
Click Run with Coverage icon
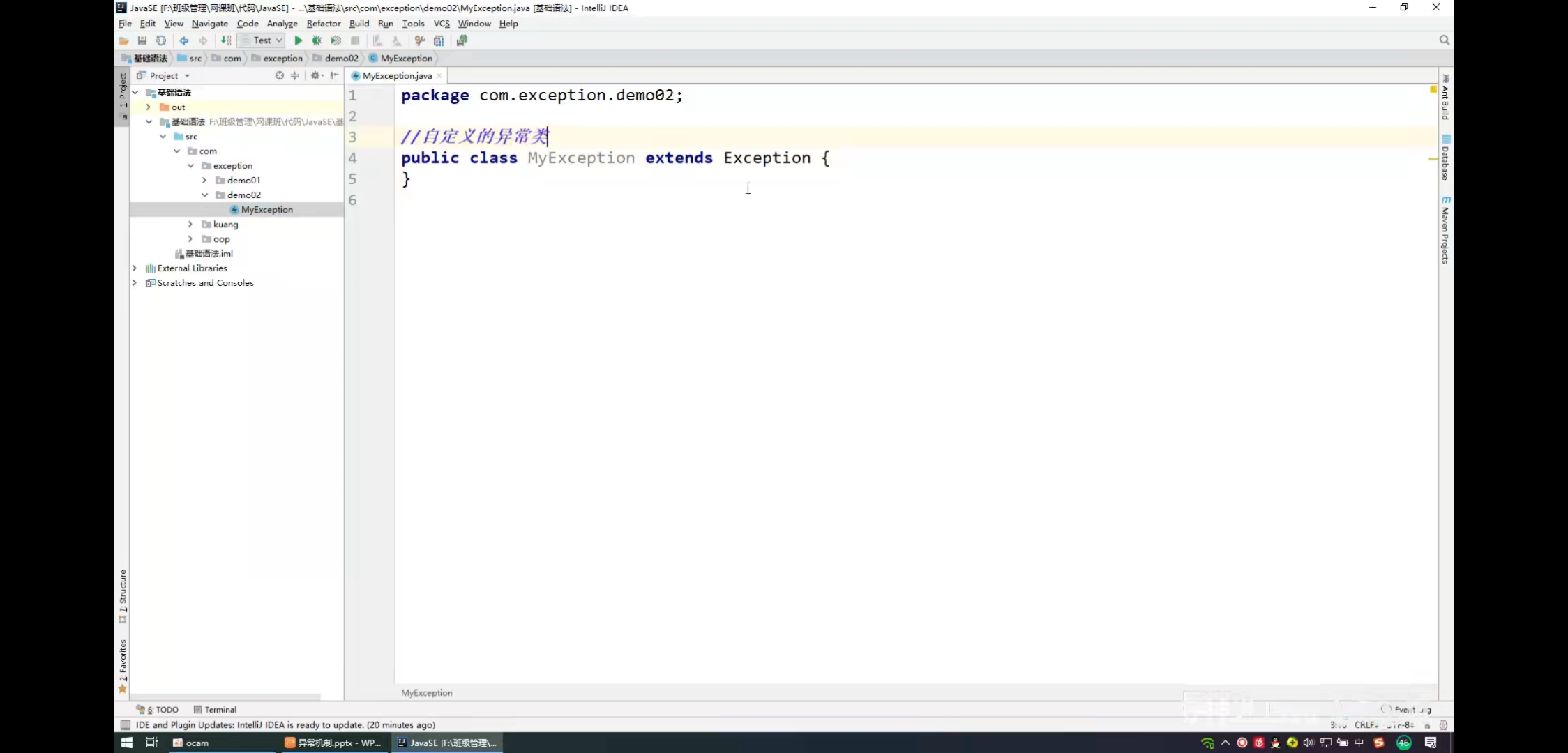coord(336,40)
